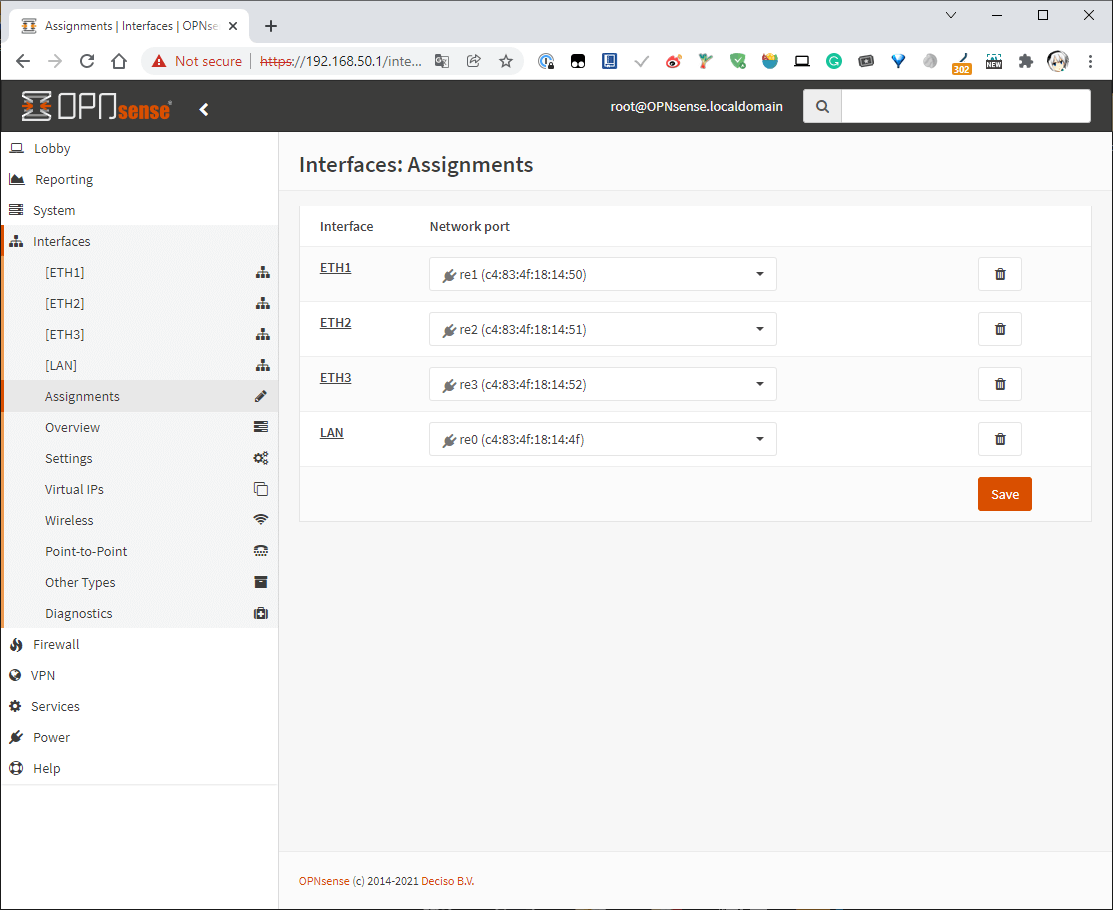Open Virtual IPs menu item
The image size is (1113, 910).
[x=74, y=490]
